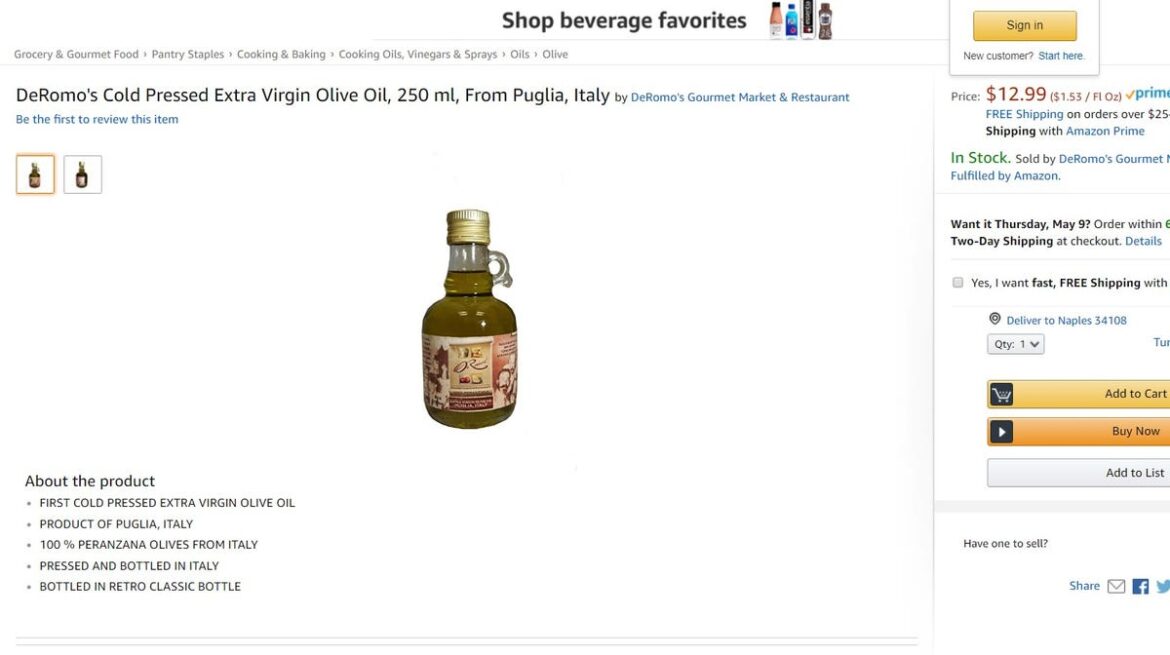The image size is (1170, 655).
Task: Click the main olive oil bottle image
Action: [x=469, y=319]
